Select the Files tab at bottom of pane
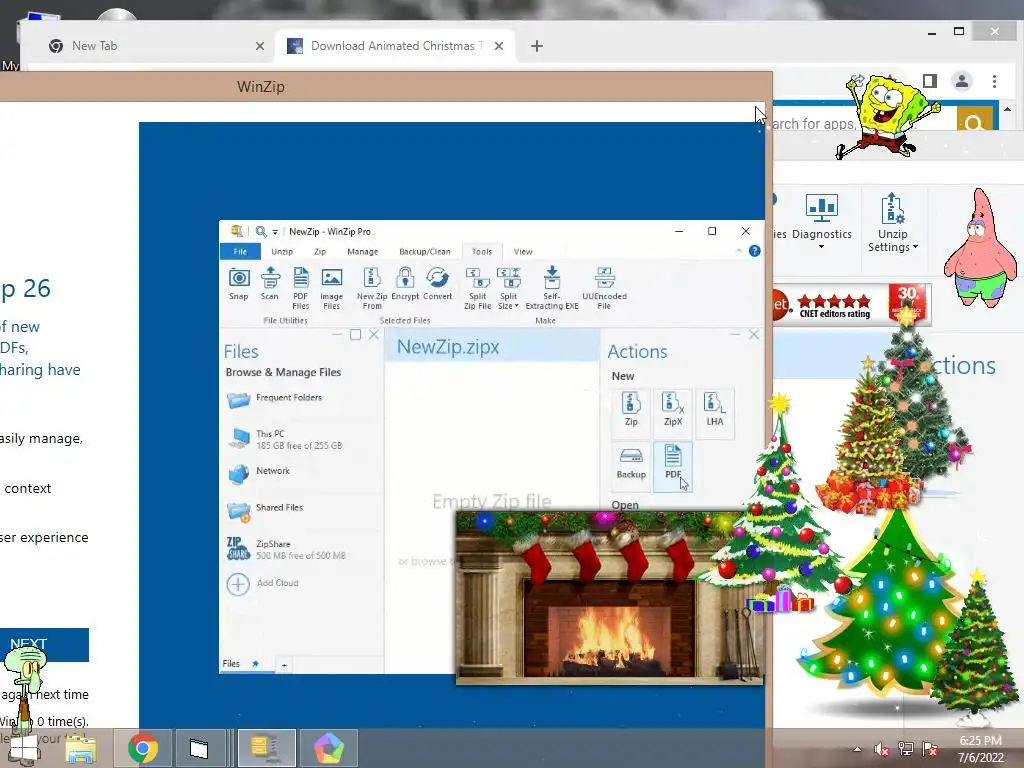This screenshot has height=768, width=1024. click(x=231, y=664)
